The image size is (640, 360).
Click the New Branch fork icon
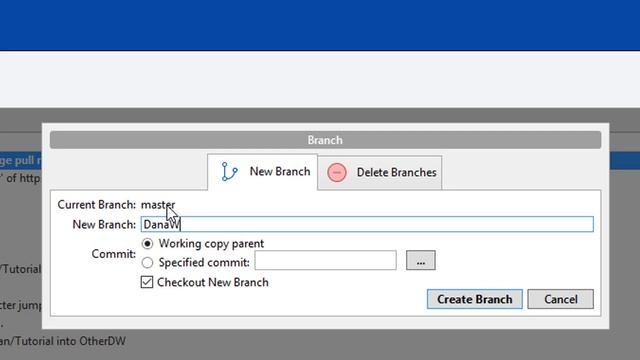(229, 171)
